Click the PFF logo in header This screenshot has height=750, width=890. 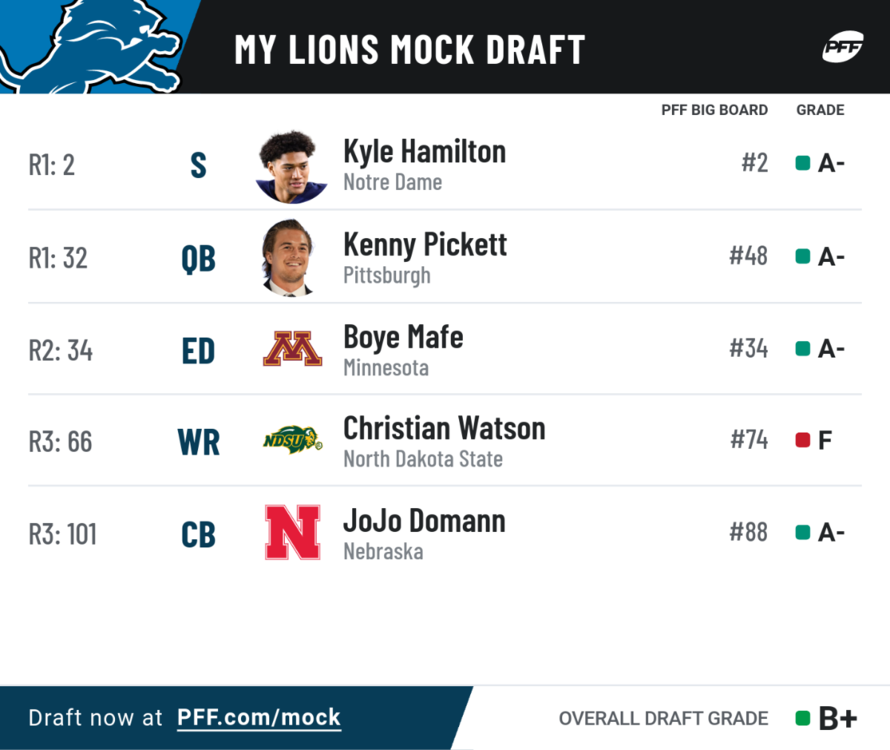842,47
